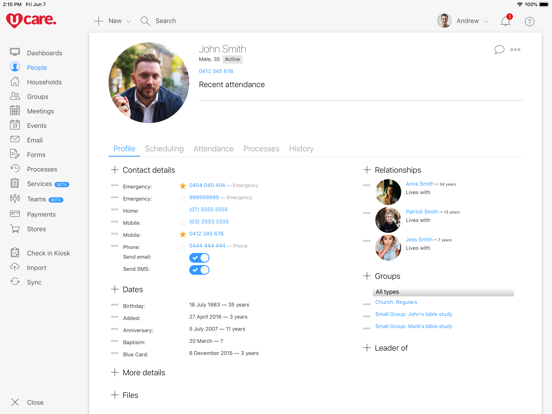Open the help question mark icon
Image resolution: width=552 pixels, height=414 pixels.
pyautogui.click(x=529, y=21)
